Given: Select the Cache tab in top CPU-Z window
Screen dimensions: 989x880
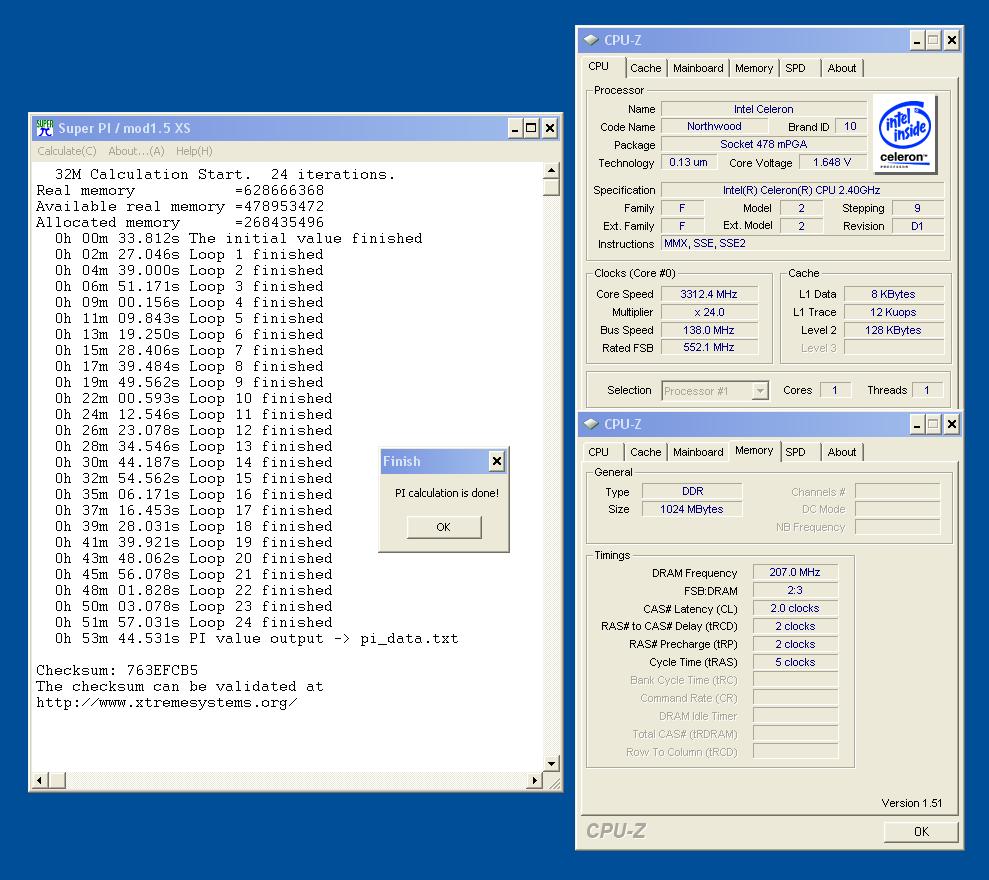Looking at the screenshot, I should click(x=645, y=68).
